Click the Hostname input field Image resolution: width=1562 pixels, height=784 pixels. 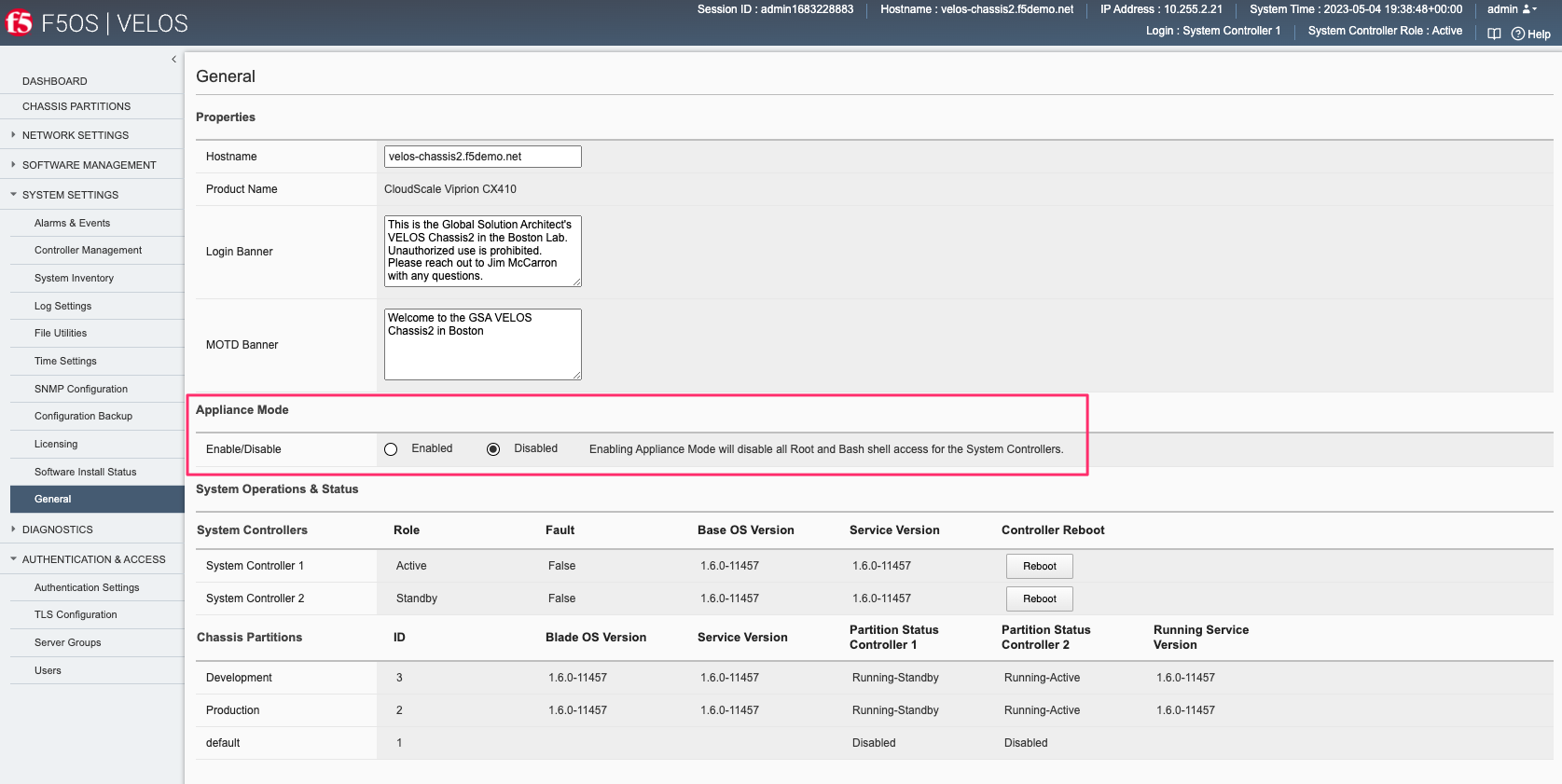coord(482,157)
